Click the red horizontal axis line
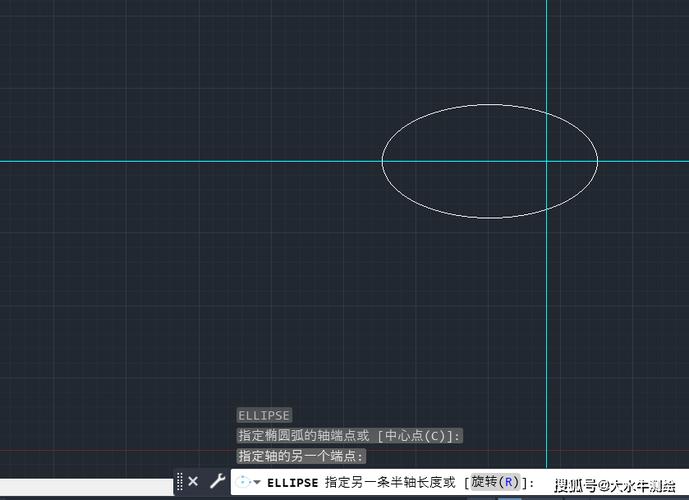This screenshot has height=500, width=689. point(100,451)
